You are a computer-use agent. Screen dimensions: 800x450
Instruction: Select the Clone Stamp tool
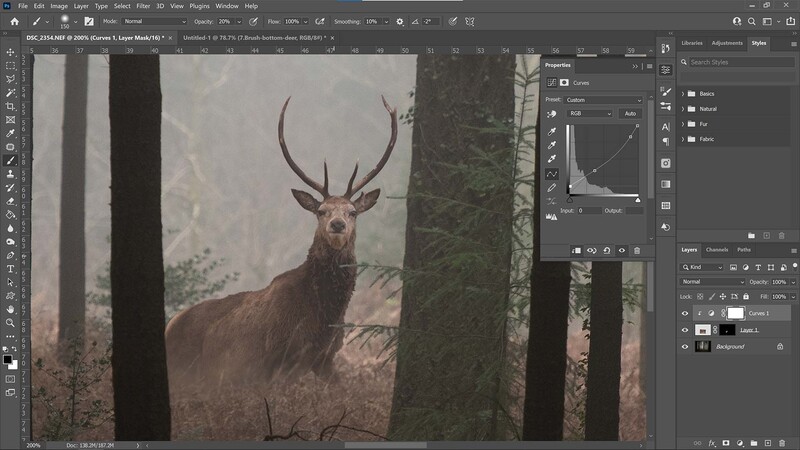(10, 174)
